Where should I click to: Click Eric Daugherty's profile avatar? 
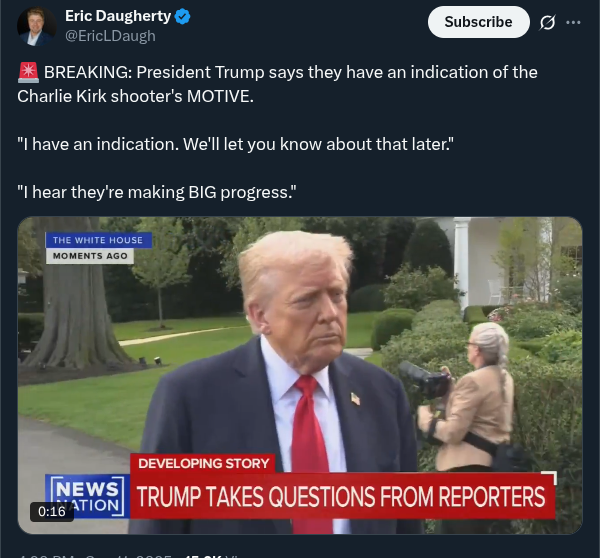click(x=36, y=26)
